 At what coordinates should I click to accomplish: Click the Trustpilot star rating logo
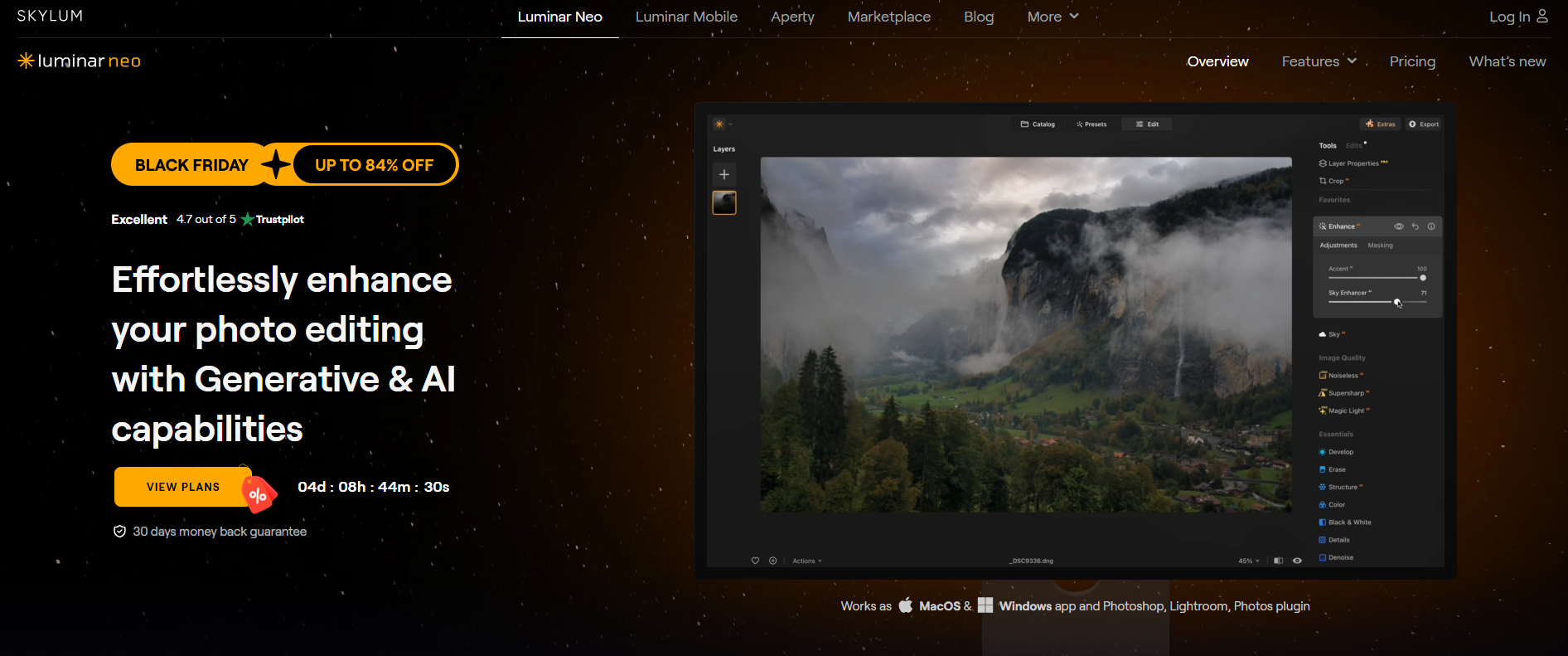272,219
